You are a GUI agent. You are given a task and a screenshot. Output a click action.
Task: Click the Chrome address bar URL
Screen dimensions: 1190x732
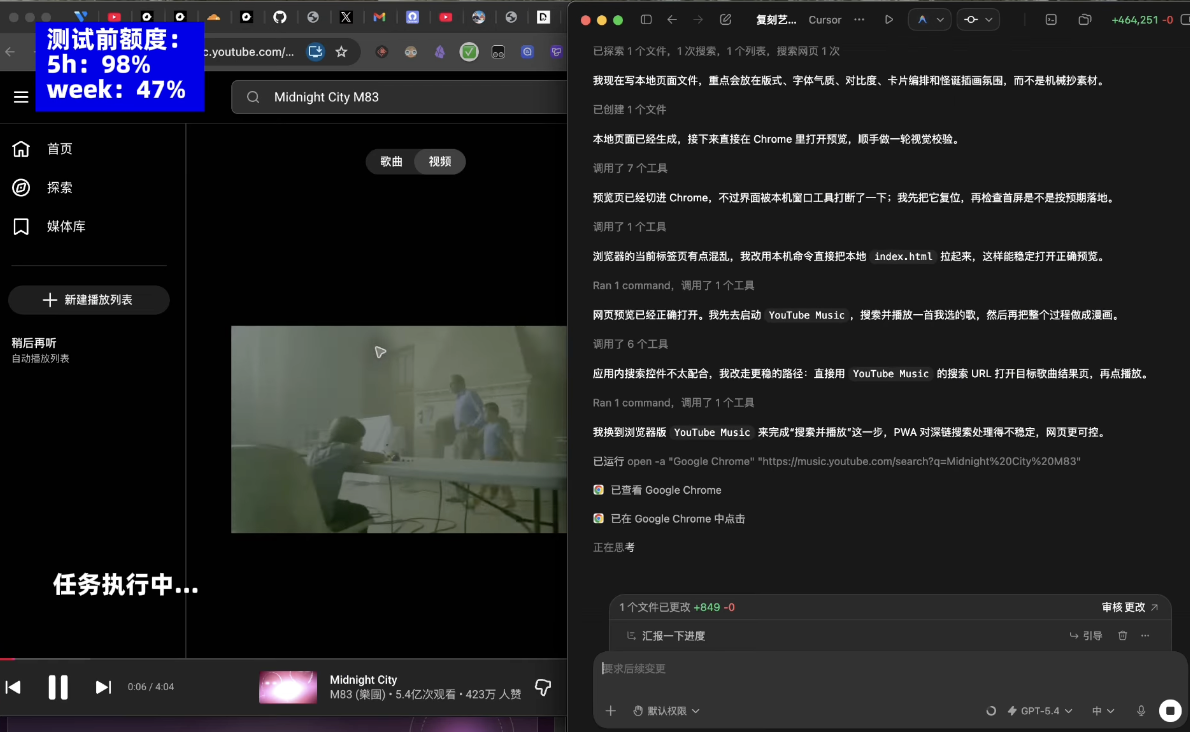[248, 52]
